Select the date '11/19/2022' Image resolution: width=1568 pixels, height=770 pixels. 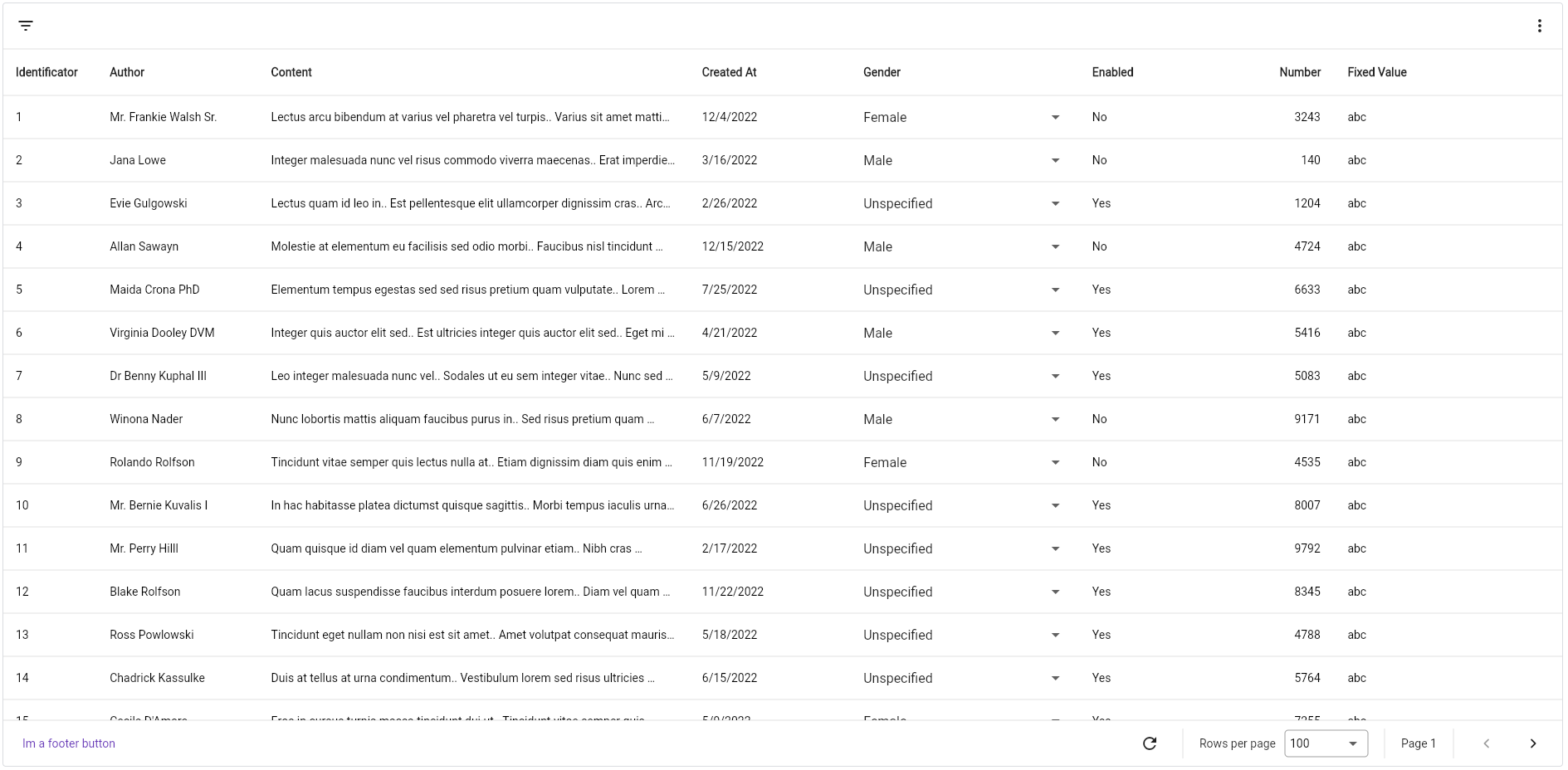tap(733, 462)
